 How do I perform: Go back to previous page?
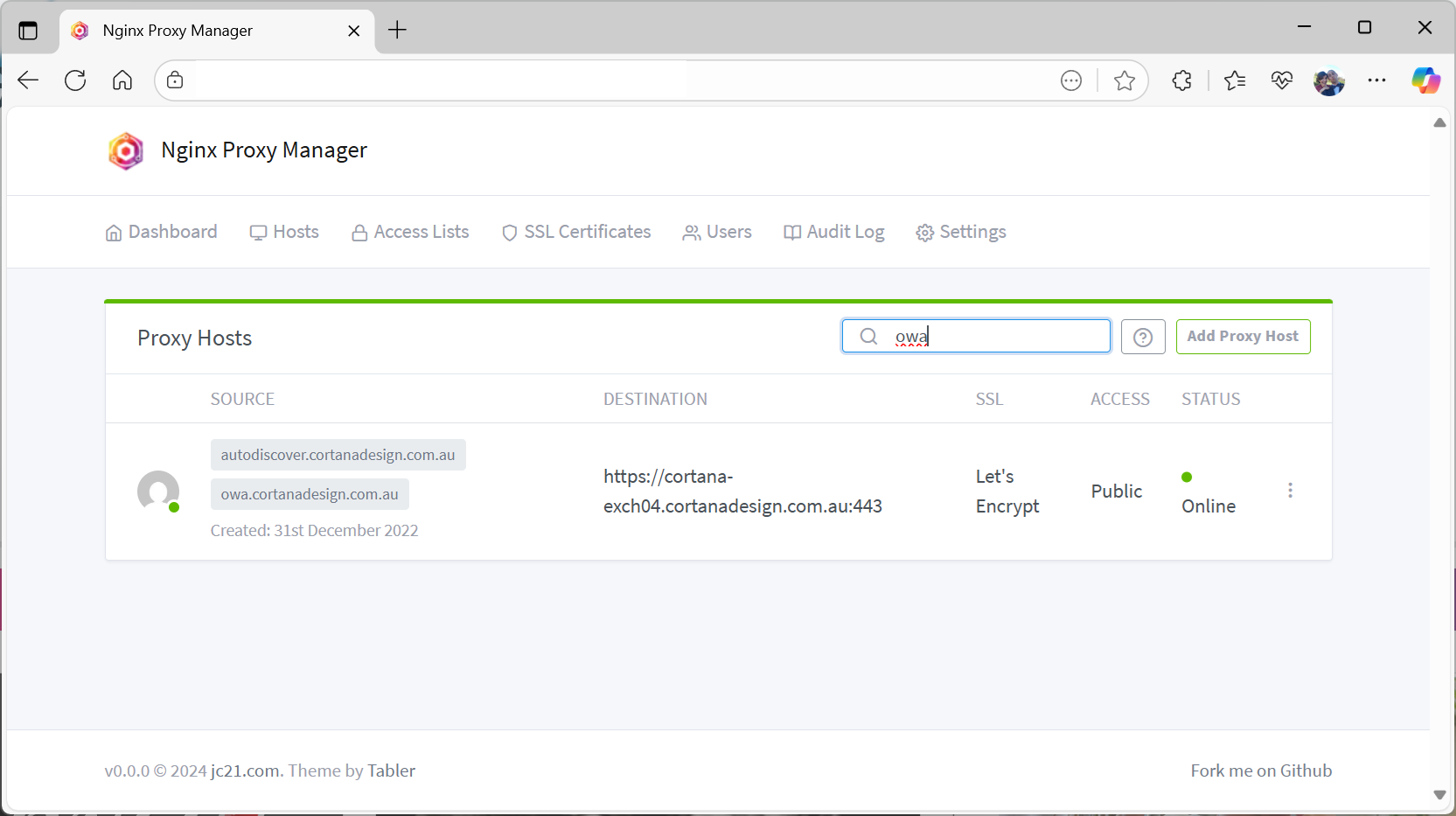coord(28,80)
